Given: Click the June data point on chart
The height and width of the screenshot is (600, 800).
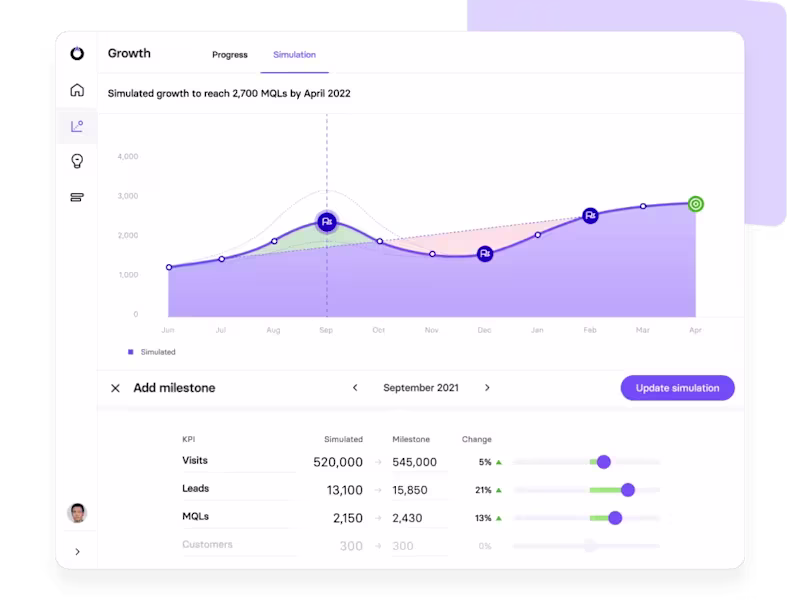Looking at the screenshot, I should (169, 267).
